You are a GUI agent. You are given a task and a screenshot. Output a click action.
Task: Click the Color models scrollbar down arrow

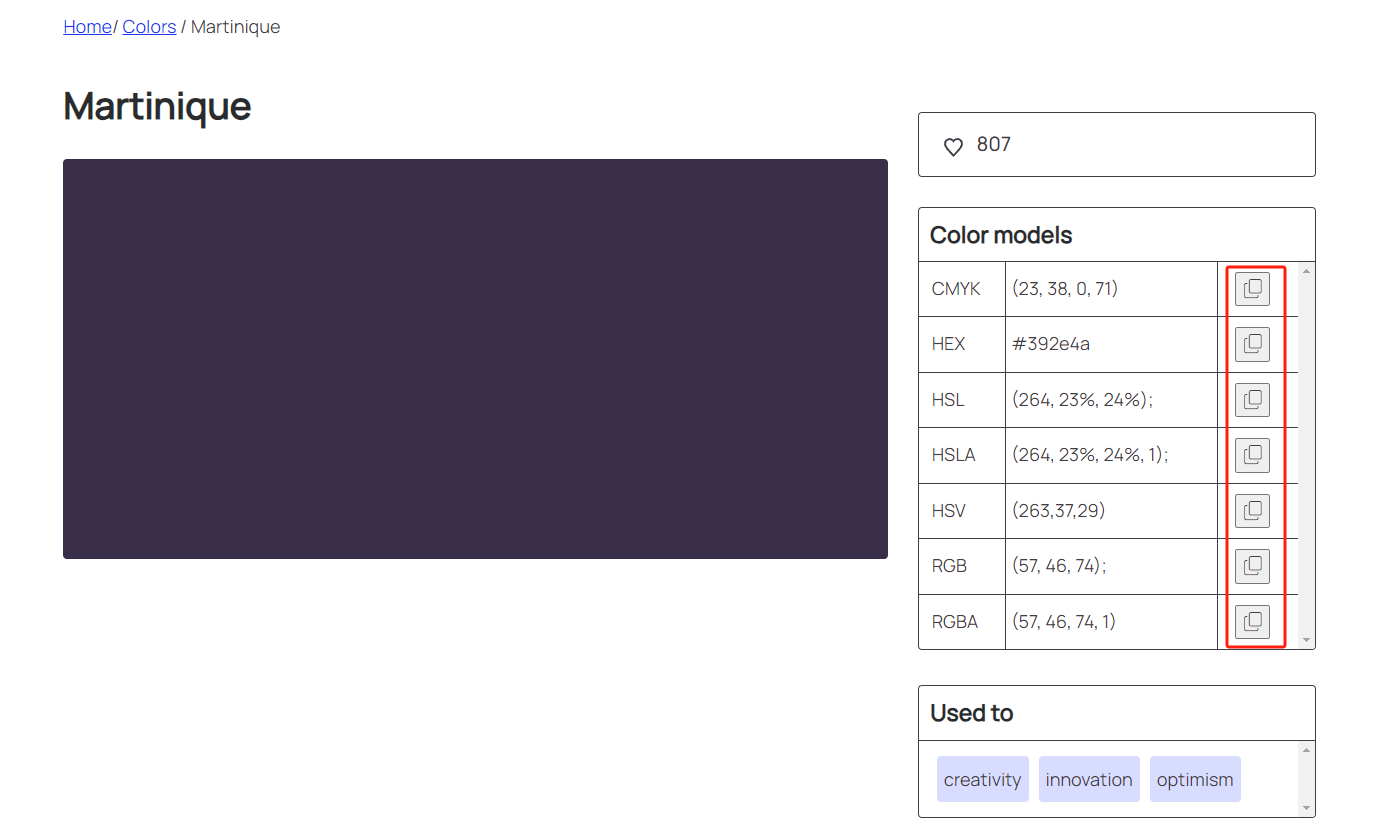pyautogui.click(x=1306, y=640)
